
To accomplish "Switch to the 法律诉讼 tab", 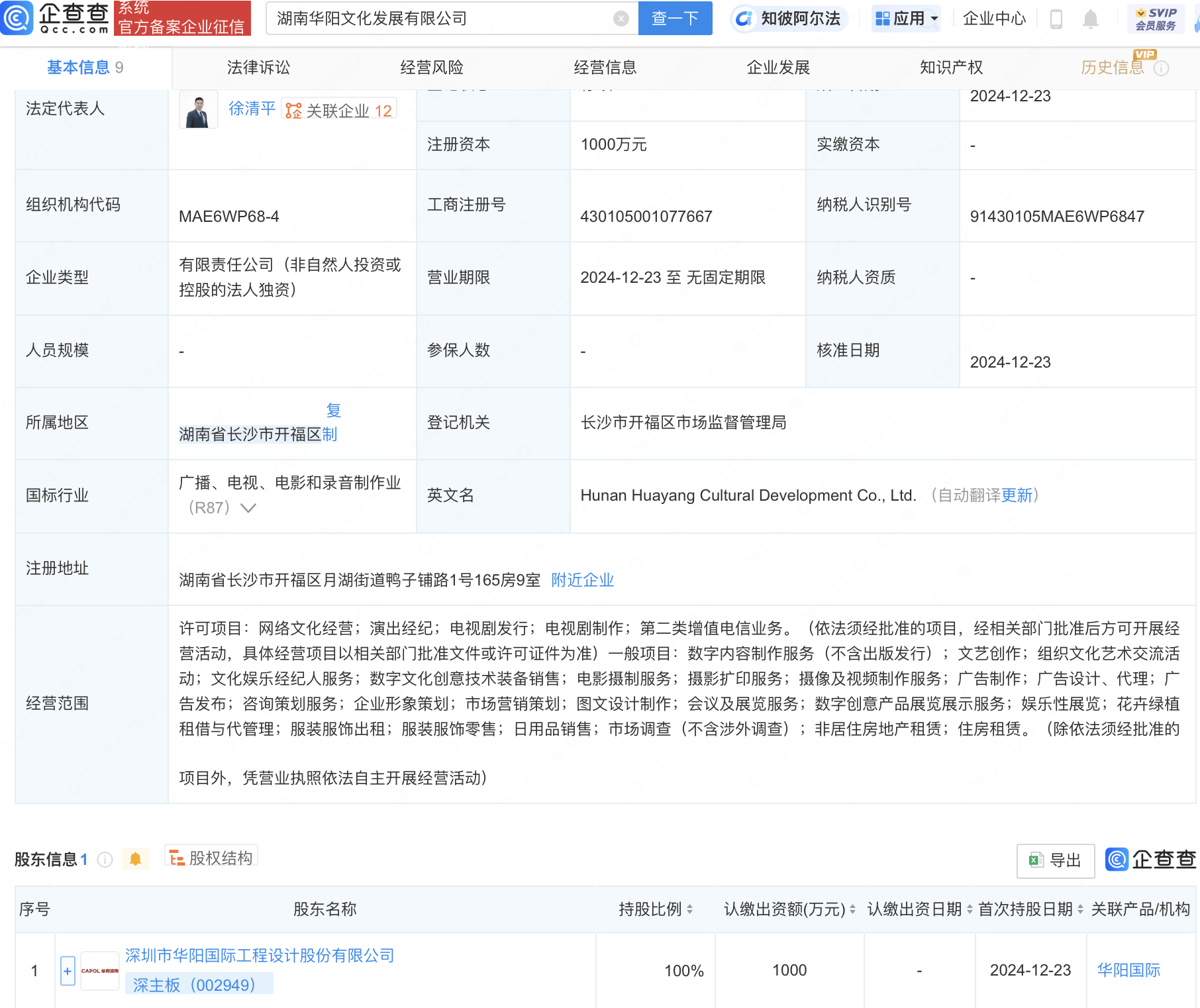I will pos(258,68).
